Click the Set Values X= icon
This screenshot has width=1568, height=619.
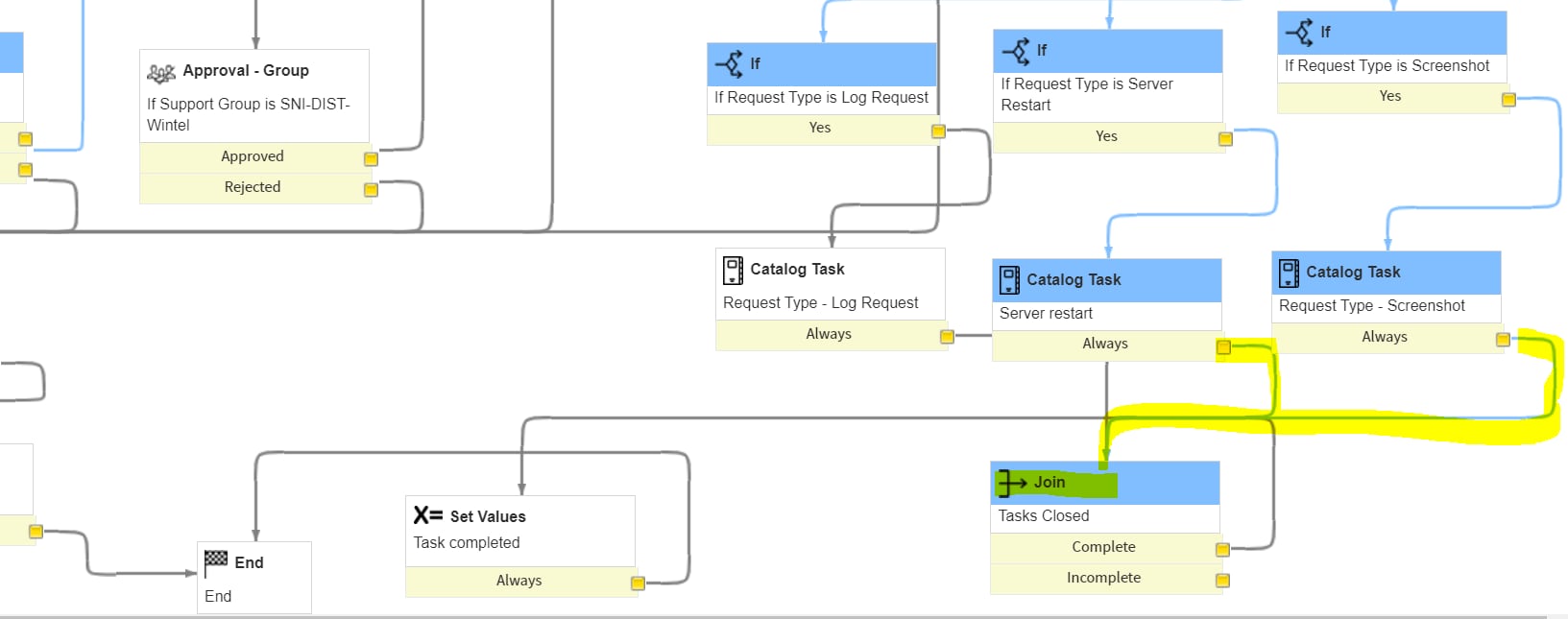428,515
